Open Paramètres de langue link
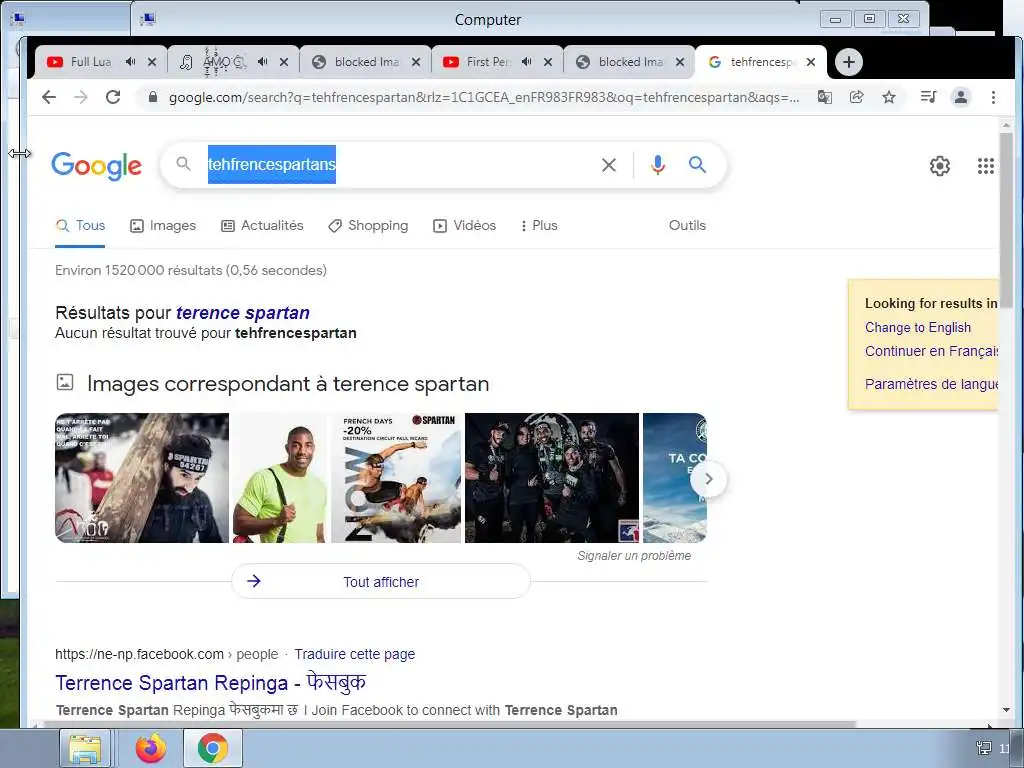 (x=931, y=384)
